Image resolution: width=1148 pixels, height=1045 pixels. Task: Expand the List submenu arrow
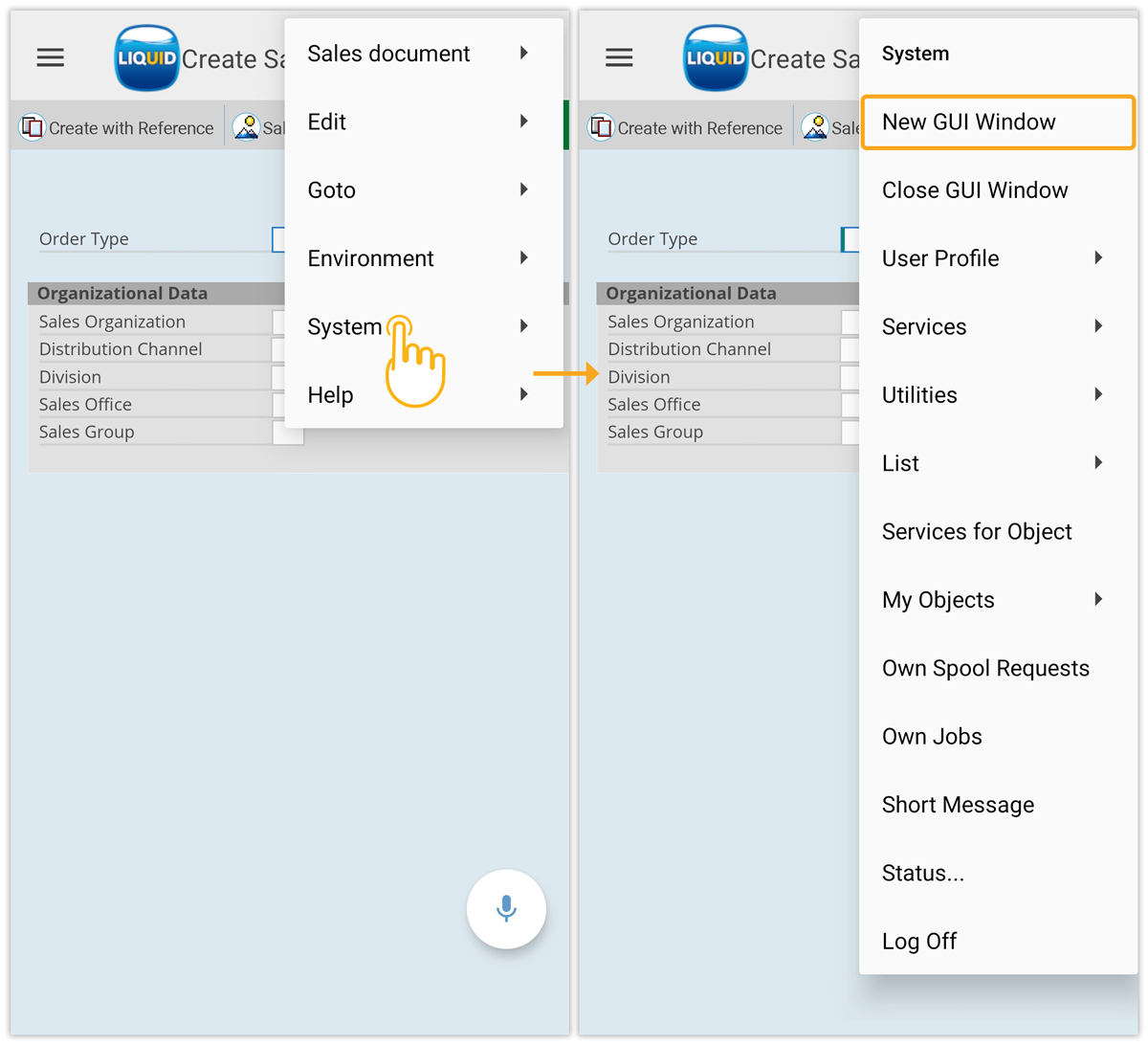tap(1098, 462)
